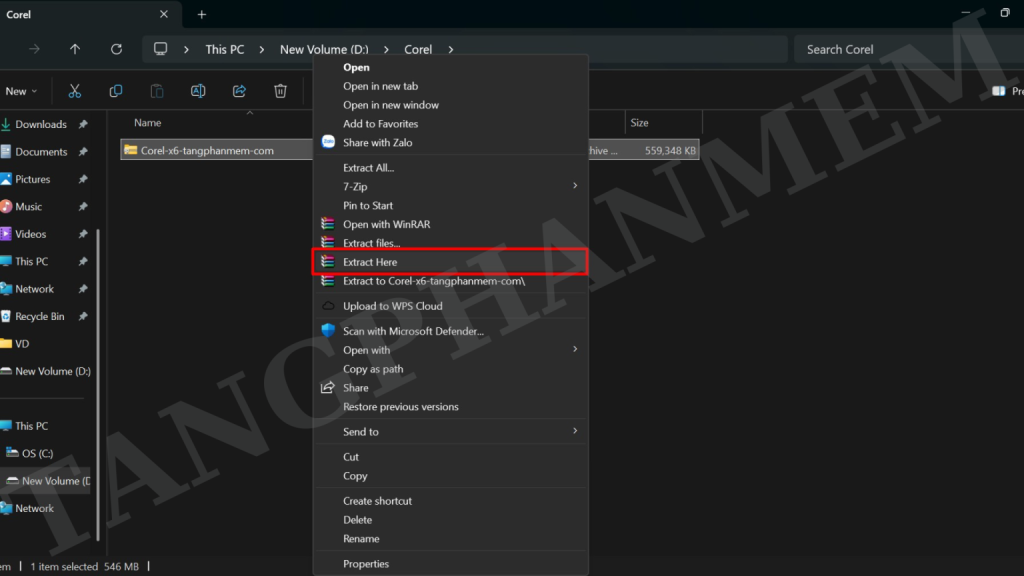This screenshot has width=1024, height=576.
Task: Click the Delete trash icon in toolbar
Action: [x=281, y=91]
